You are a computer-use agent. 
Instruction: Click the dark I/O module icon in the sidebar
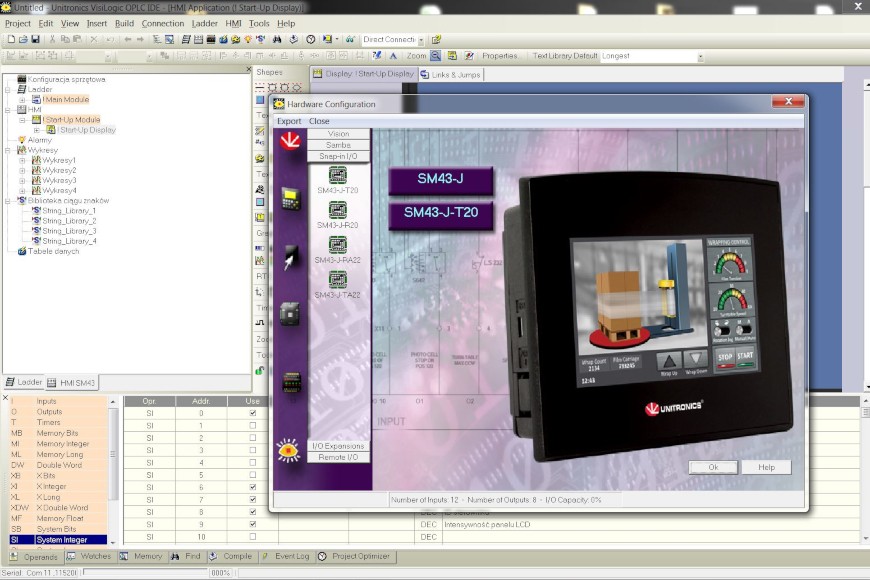click(x=290, y=314)
